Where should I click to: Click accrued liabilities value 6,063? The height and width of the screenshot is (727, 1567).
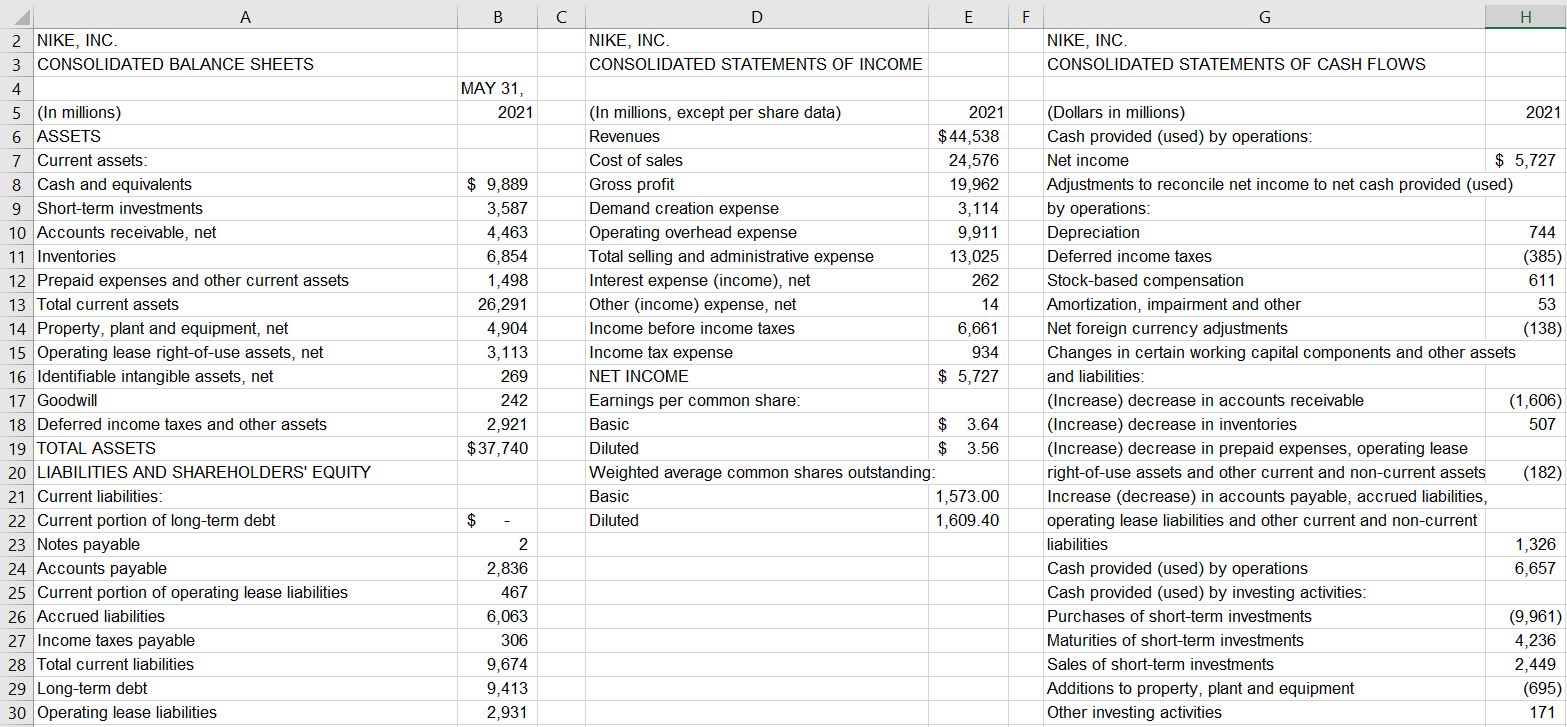(x=497, y=616)
